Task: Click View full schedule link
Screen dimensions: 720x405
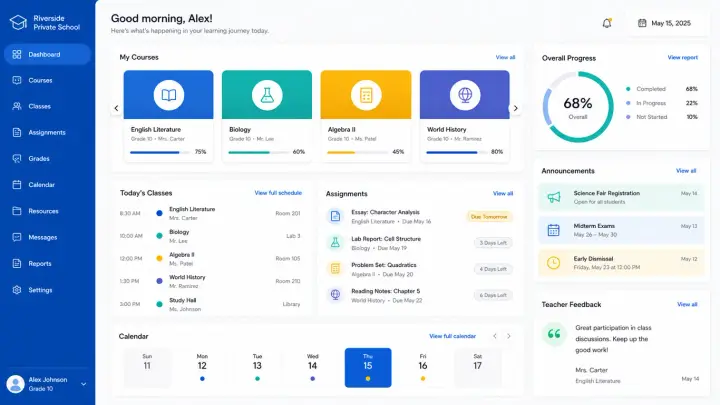Action: point(278,193)
